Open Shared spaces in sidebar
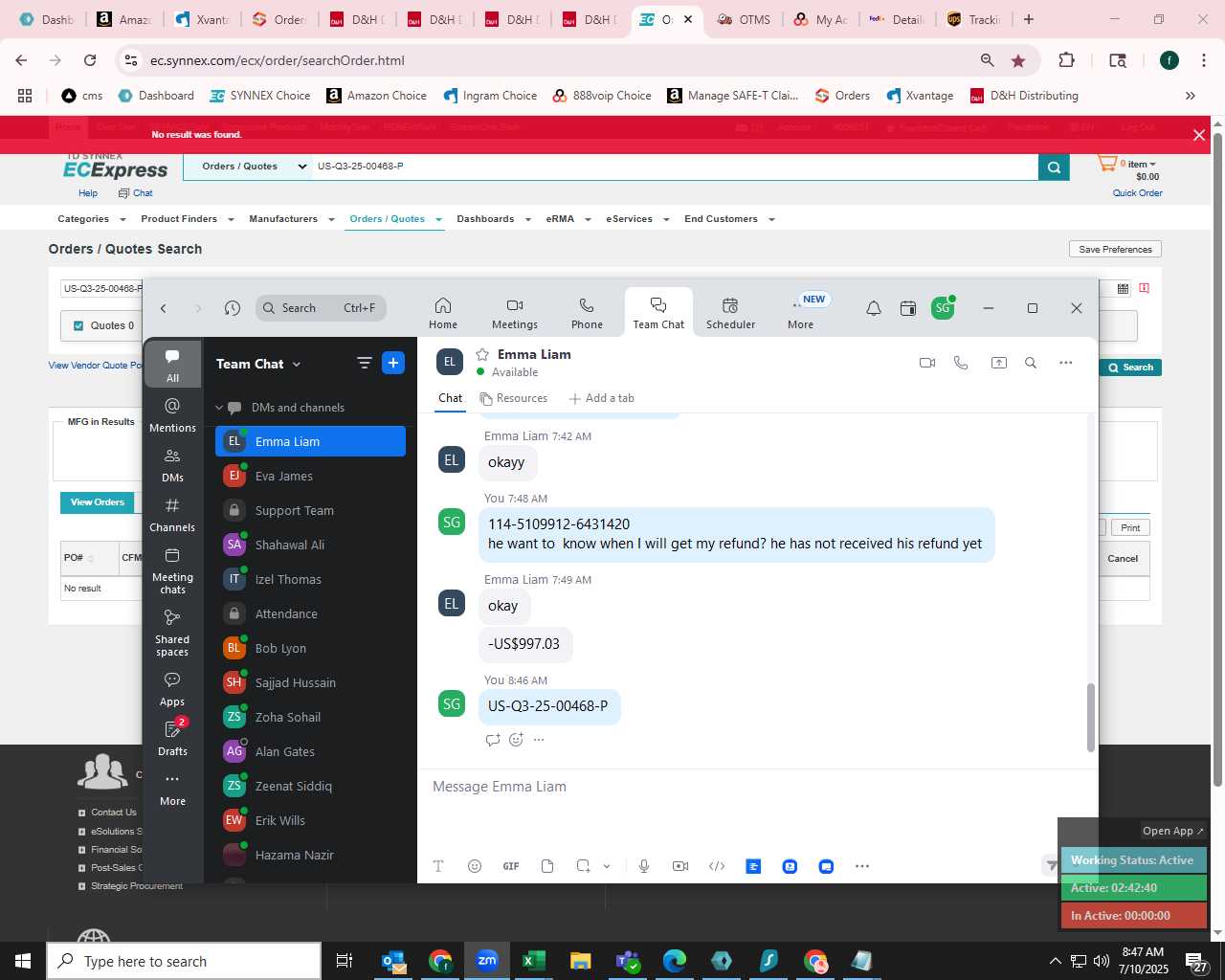This screenshot has width=1225, height=980. 172,633
